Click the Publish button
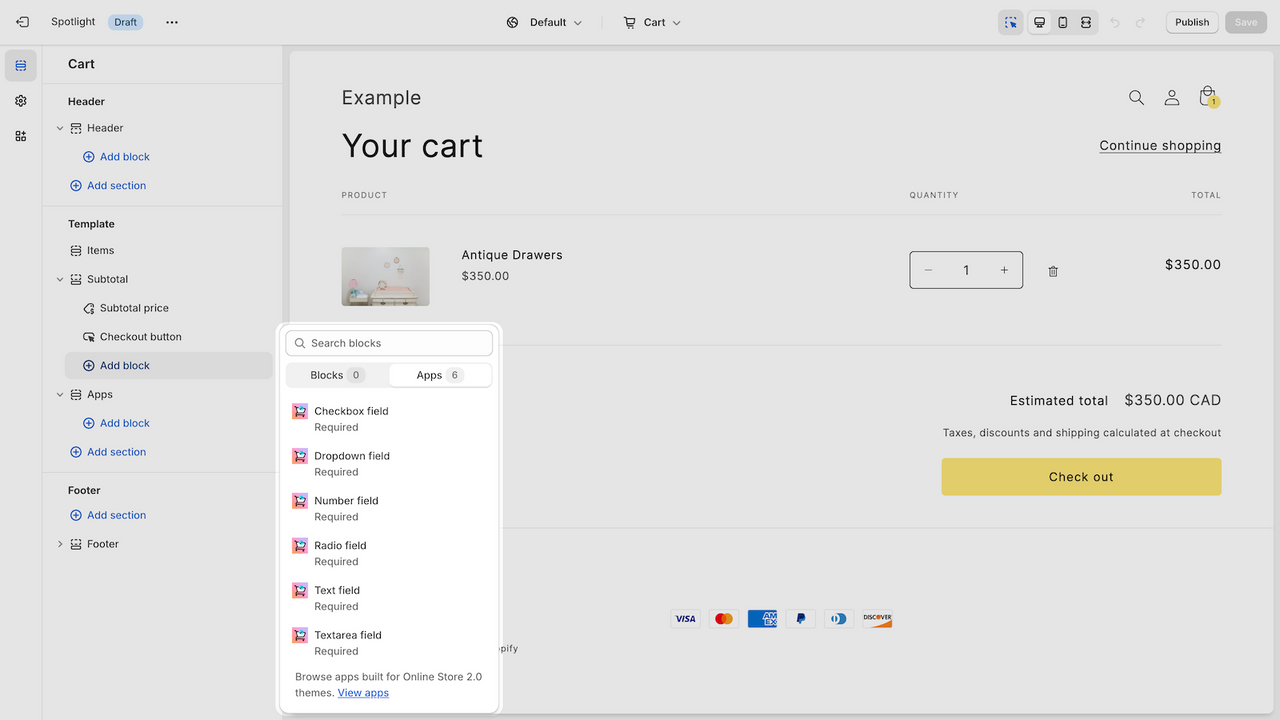The height and width of the screenshot is (720, 1280). [x=1192, y=22]
